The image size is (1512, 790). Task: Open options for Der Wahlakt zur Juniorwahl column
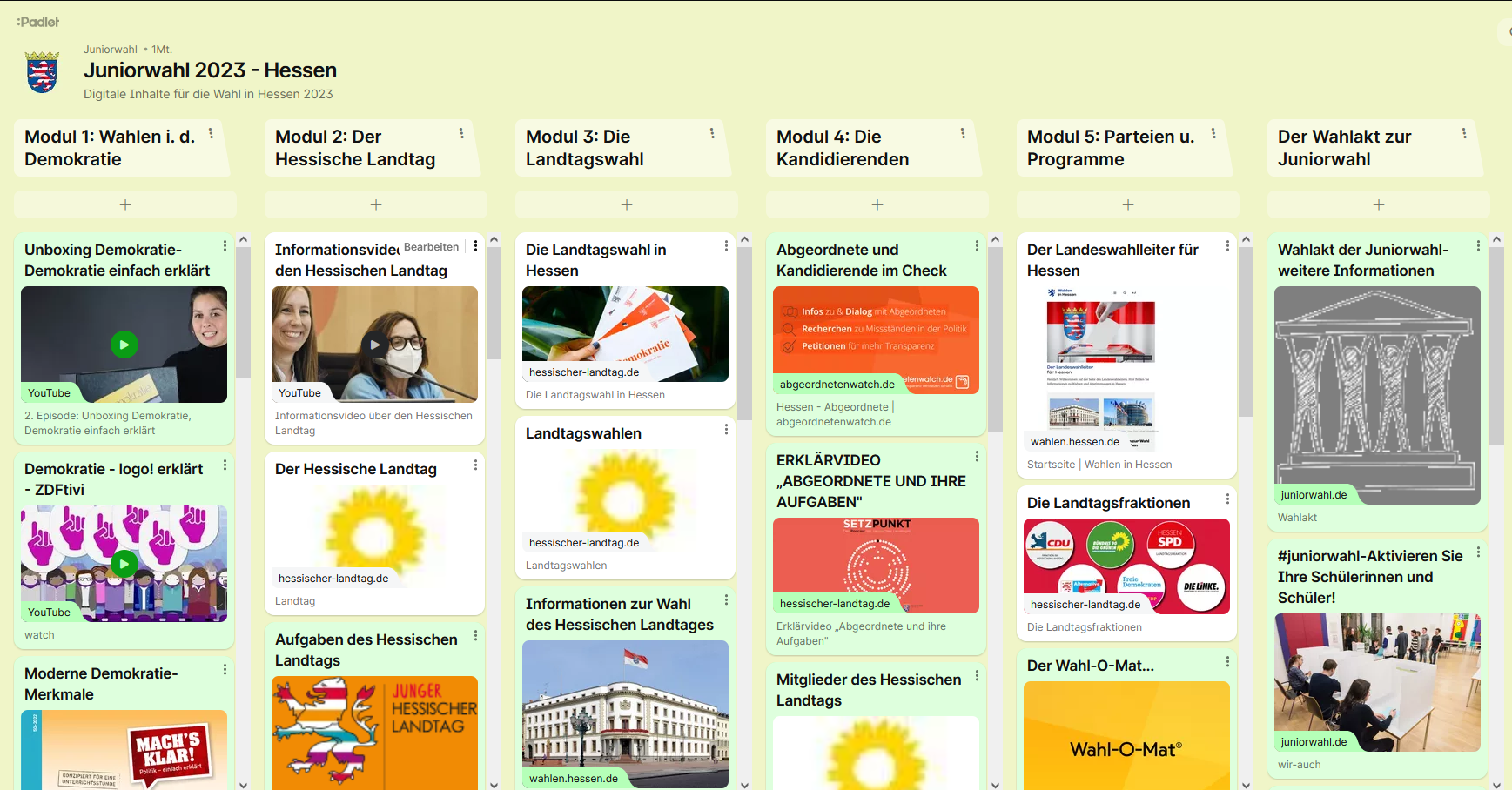pyautogui.click(x=1464, y=133)
